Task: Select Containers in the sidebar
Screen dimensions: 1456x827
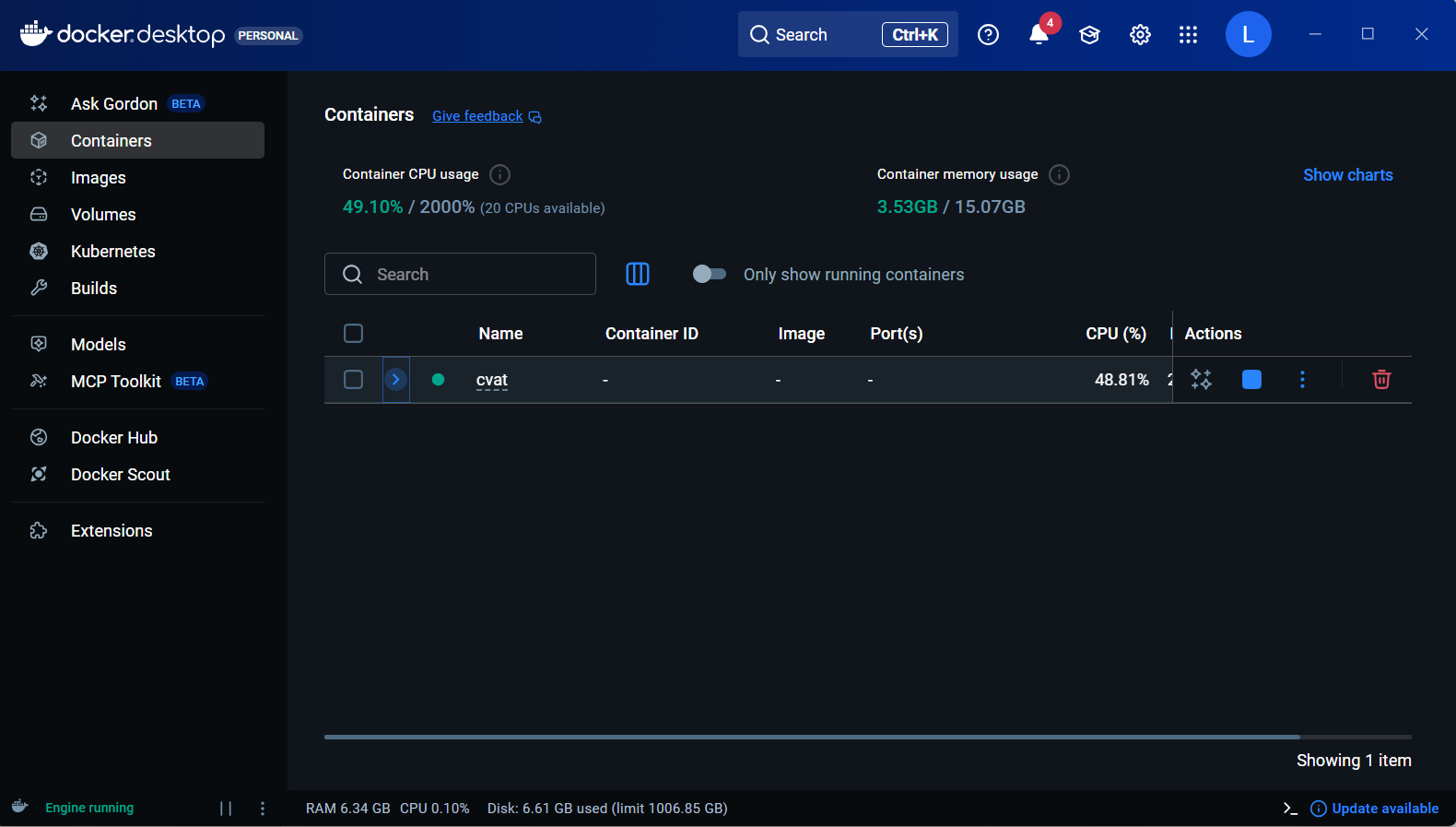Action: coord(137,140)
